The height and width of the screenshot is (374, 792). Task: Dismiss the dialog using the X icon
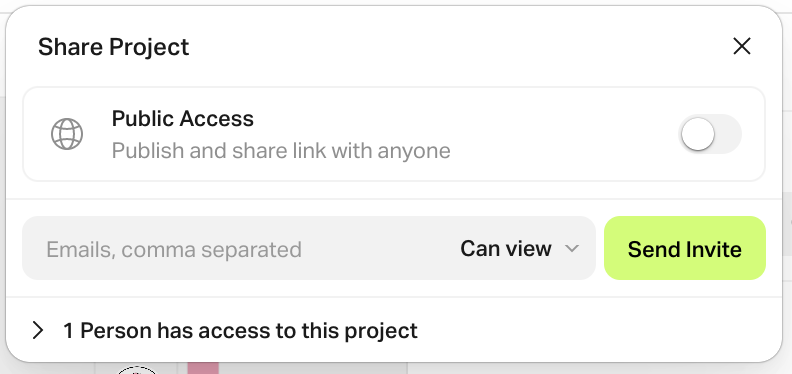(x=741, y=46)
